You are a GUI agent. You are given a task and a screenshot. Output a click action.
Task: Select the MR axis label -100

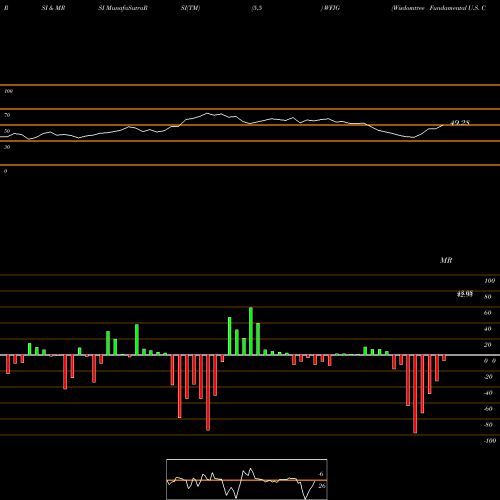click(x=490, y=441)
